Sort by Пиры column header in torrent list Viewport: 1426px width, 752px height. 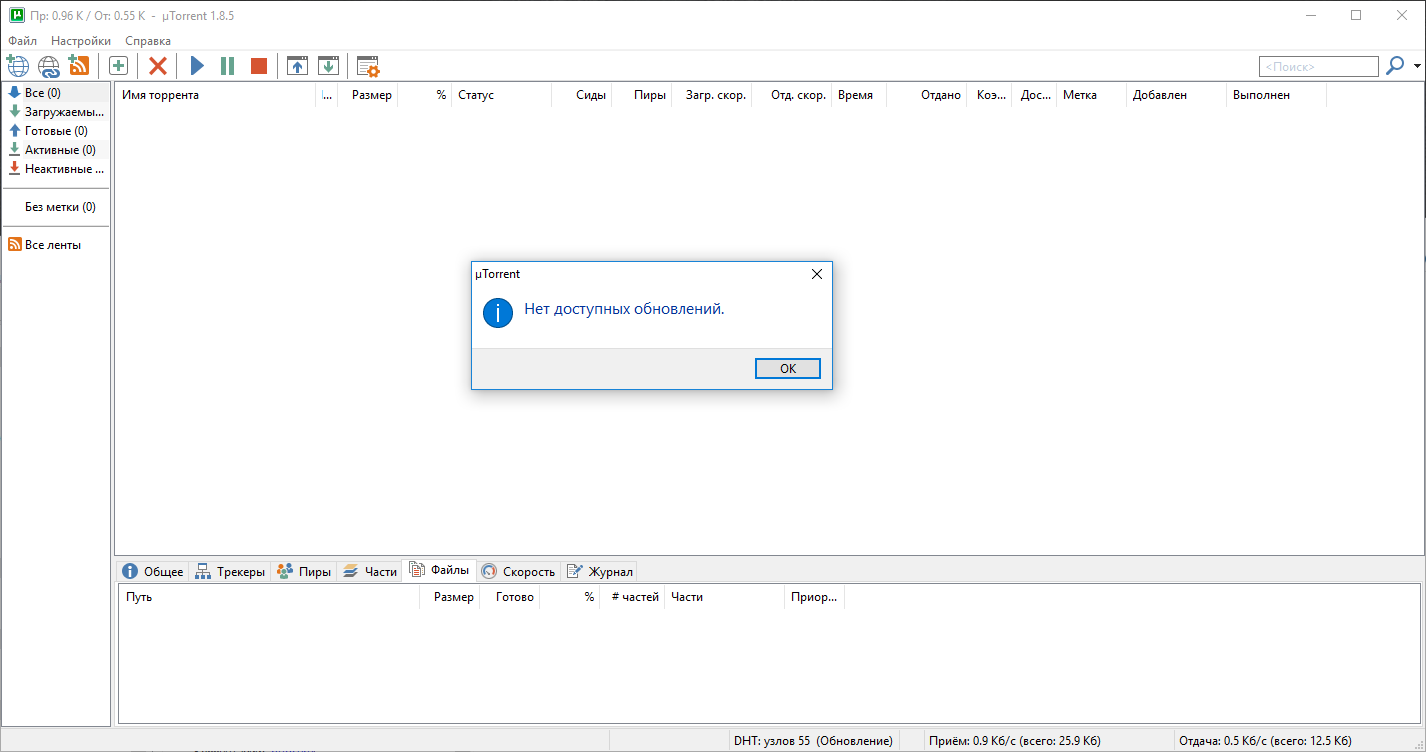(x=641, y=95)
